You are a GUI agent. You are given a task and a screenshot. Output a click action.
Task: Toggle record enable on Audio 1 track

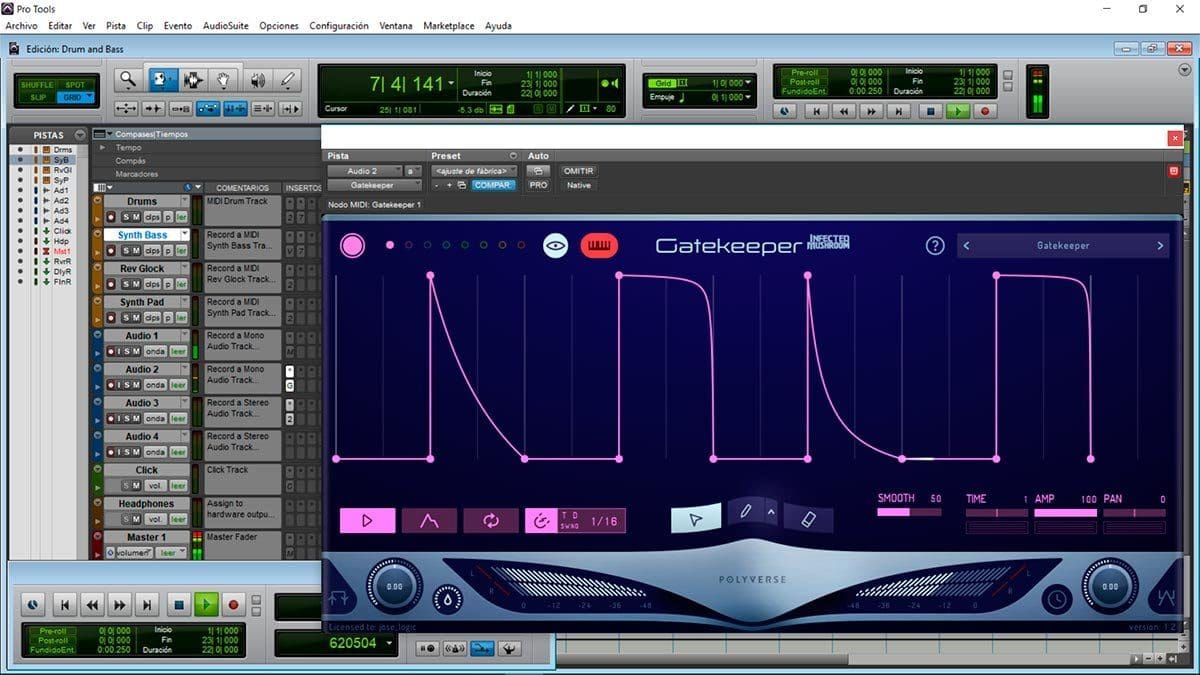point(111,351)
